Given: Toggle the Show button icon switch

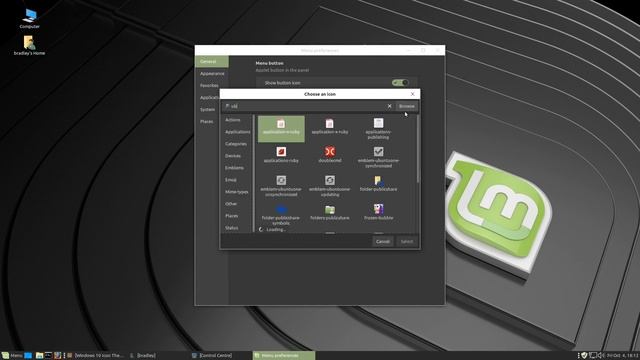Looking at the screenshot, I should [400, 83].
